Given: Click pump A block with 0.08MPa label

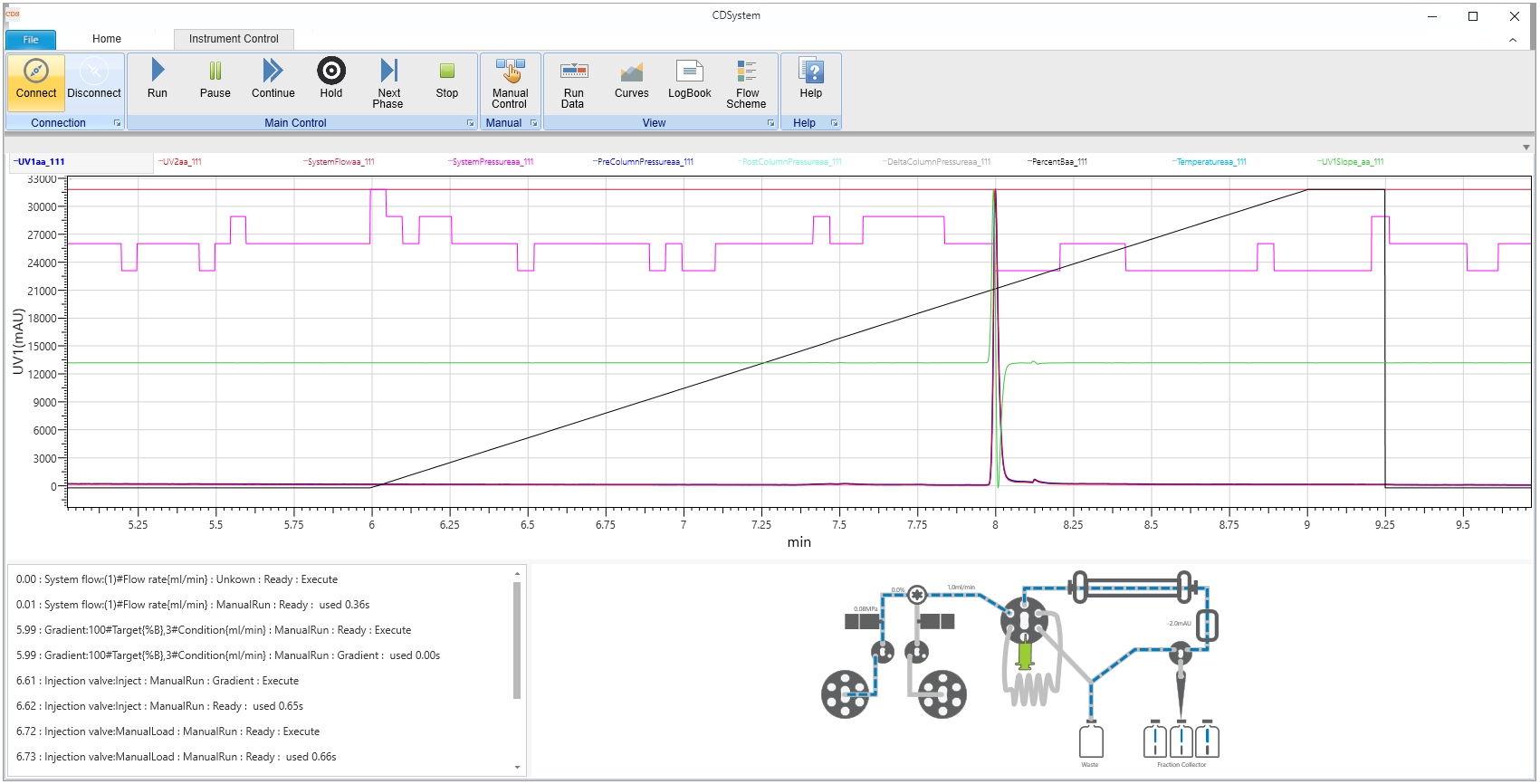Looking at the screenshot, I should tap(863, 621).
